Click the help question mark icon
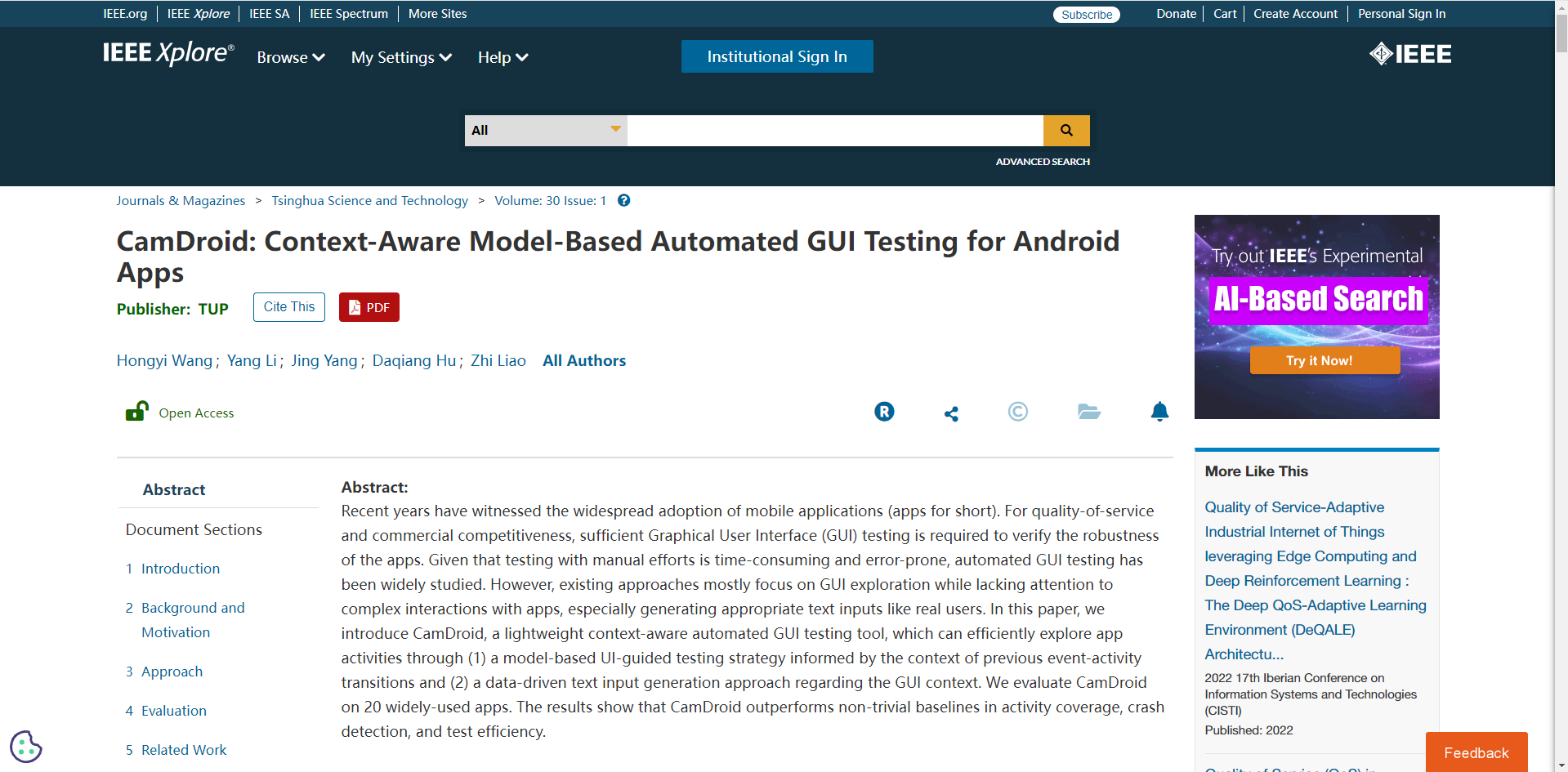1568x772 pixels. [x=623, y=201]
